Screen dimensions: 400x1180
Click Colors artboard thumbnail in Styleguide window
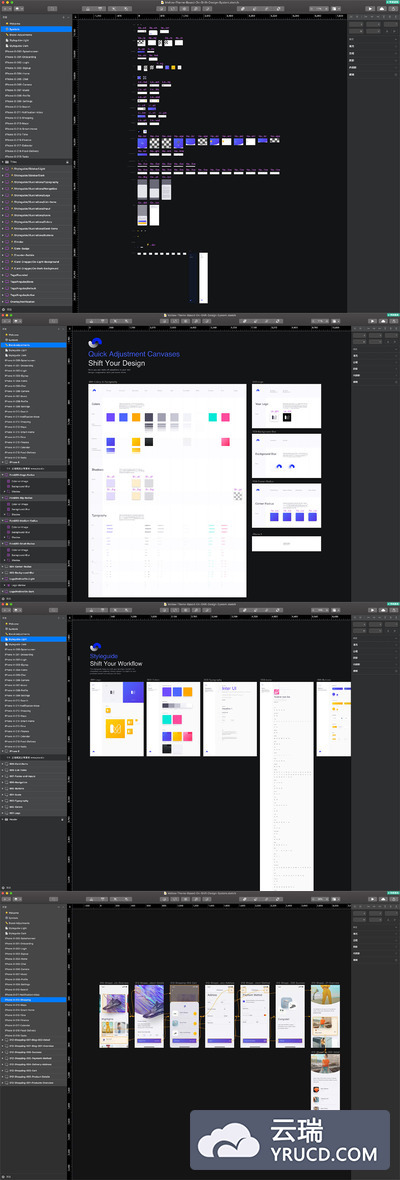(173, 719)
